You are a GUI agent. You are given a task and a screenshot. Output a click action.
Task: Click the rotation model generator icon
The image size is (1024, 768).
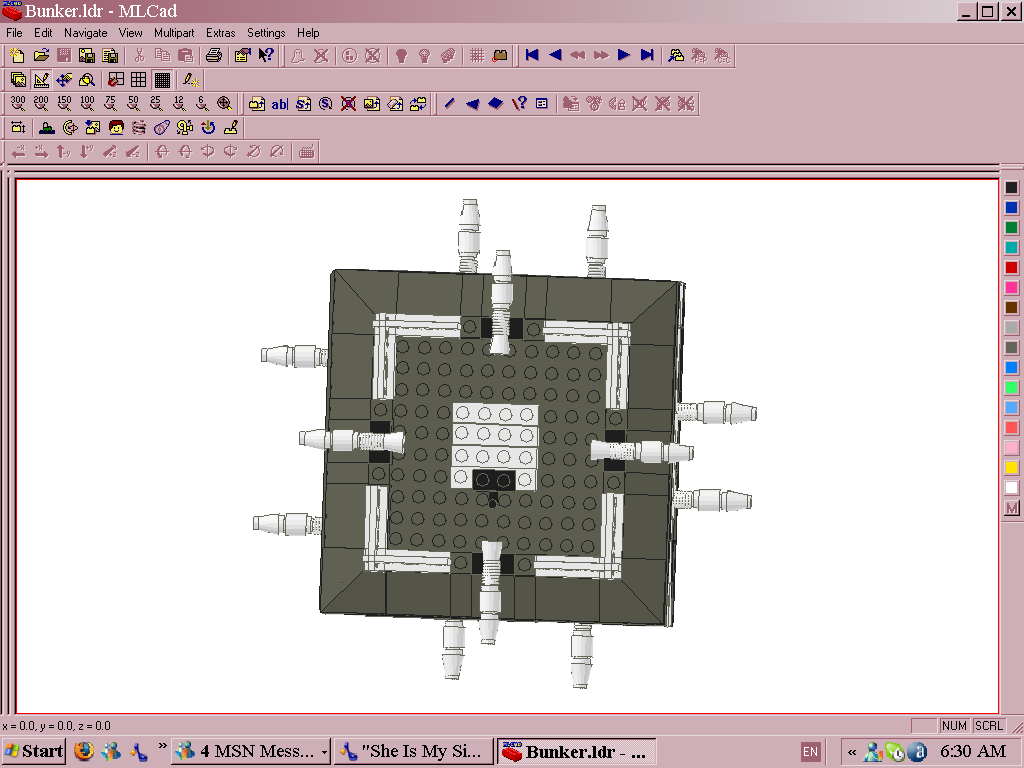(185, 127)
